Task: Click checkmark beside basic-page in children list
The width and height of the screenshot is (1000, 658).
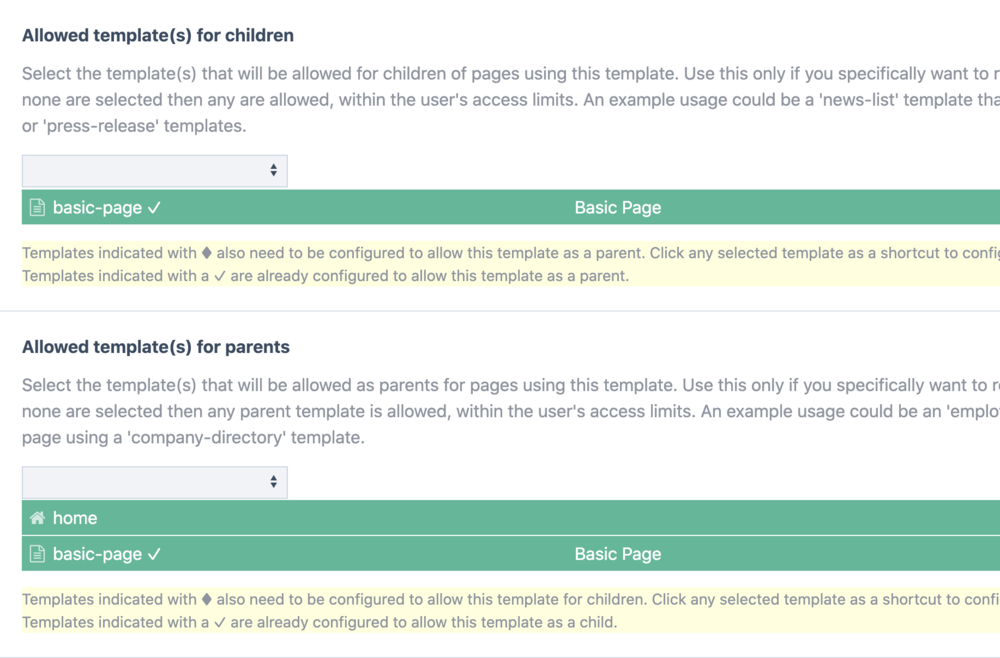Action: pos(154,208)
